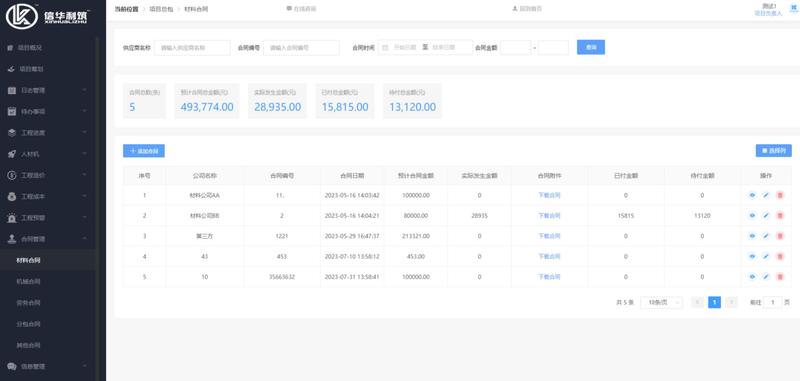This screenshot has width=800, height=381.
Task: Delete the contract numbered 1221
Action: point(780,236)
